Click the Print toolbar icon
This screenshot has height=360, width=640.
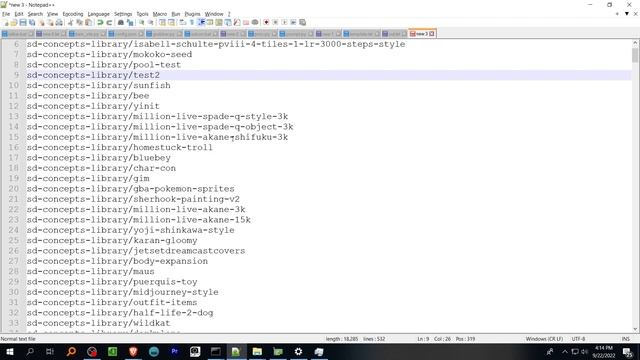tap(59, 22)
